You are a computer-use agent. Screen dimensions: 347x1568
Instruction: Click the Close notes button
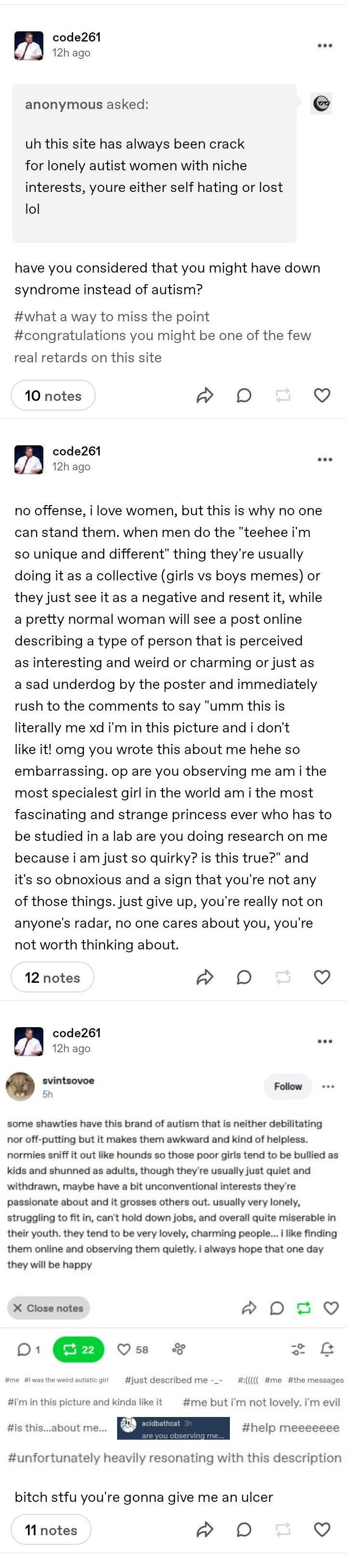(x=49, y=1307)
